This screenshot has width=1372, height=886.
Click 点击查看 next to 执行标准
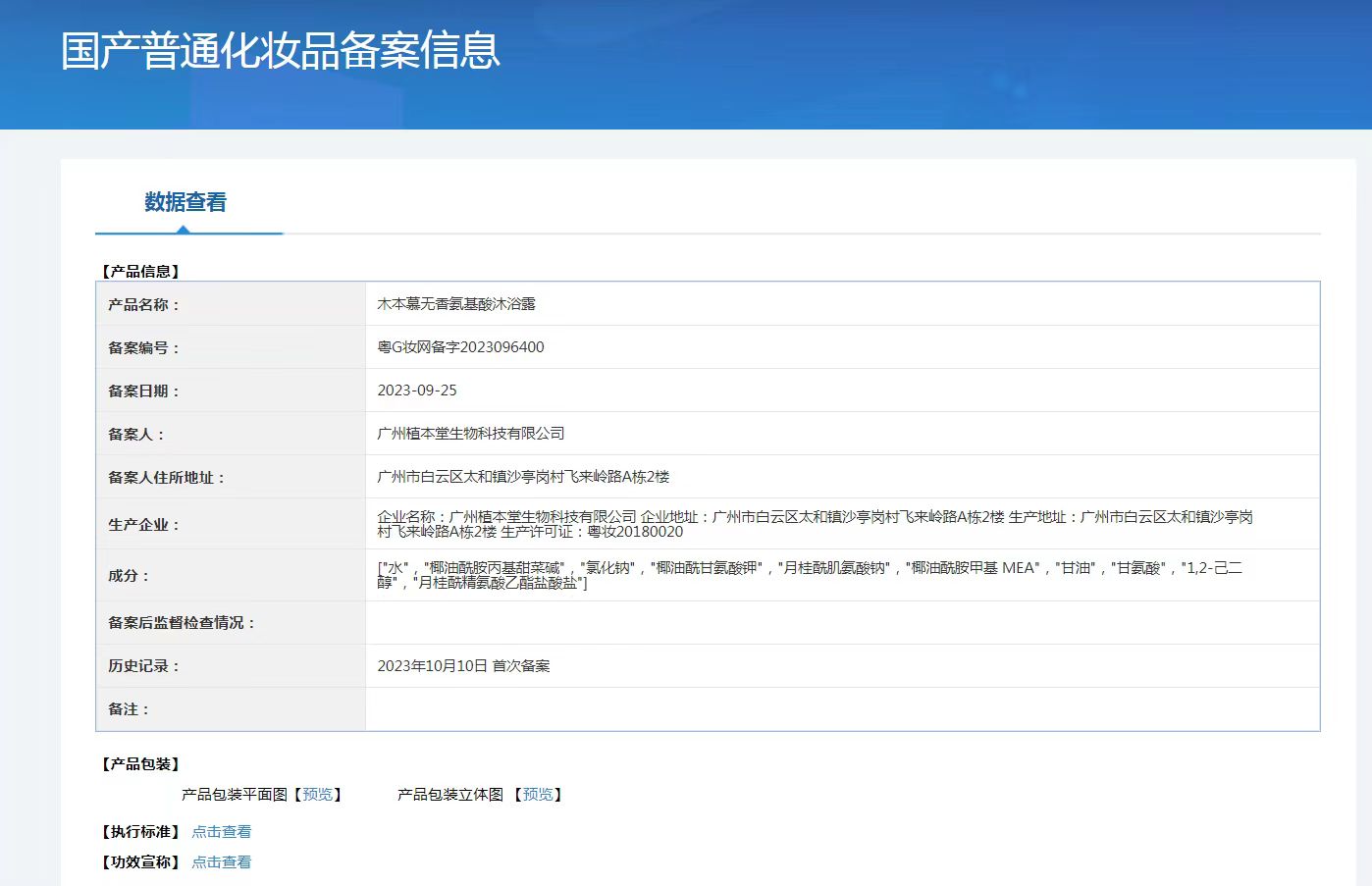(221, 832)
